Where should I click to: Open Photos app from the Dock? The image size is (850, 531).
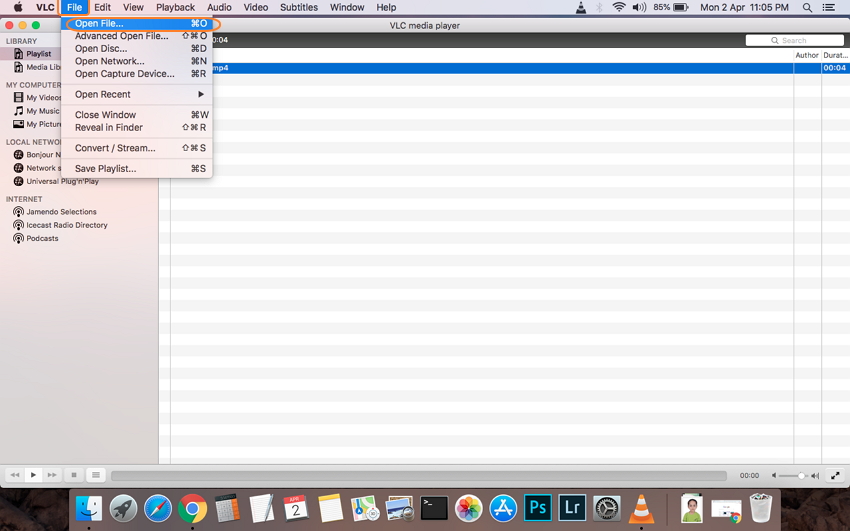(468, 509)
